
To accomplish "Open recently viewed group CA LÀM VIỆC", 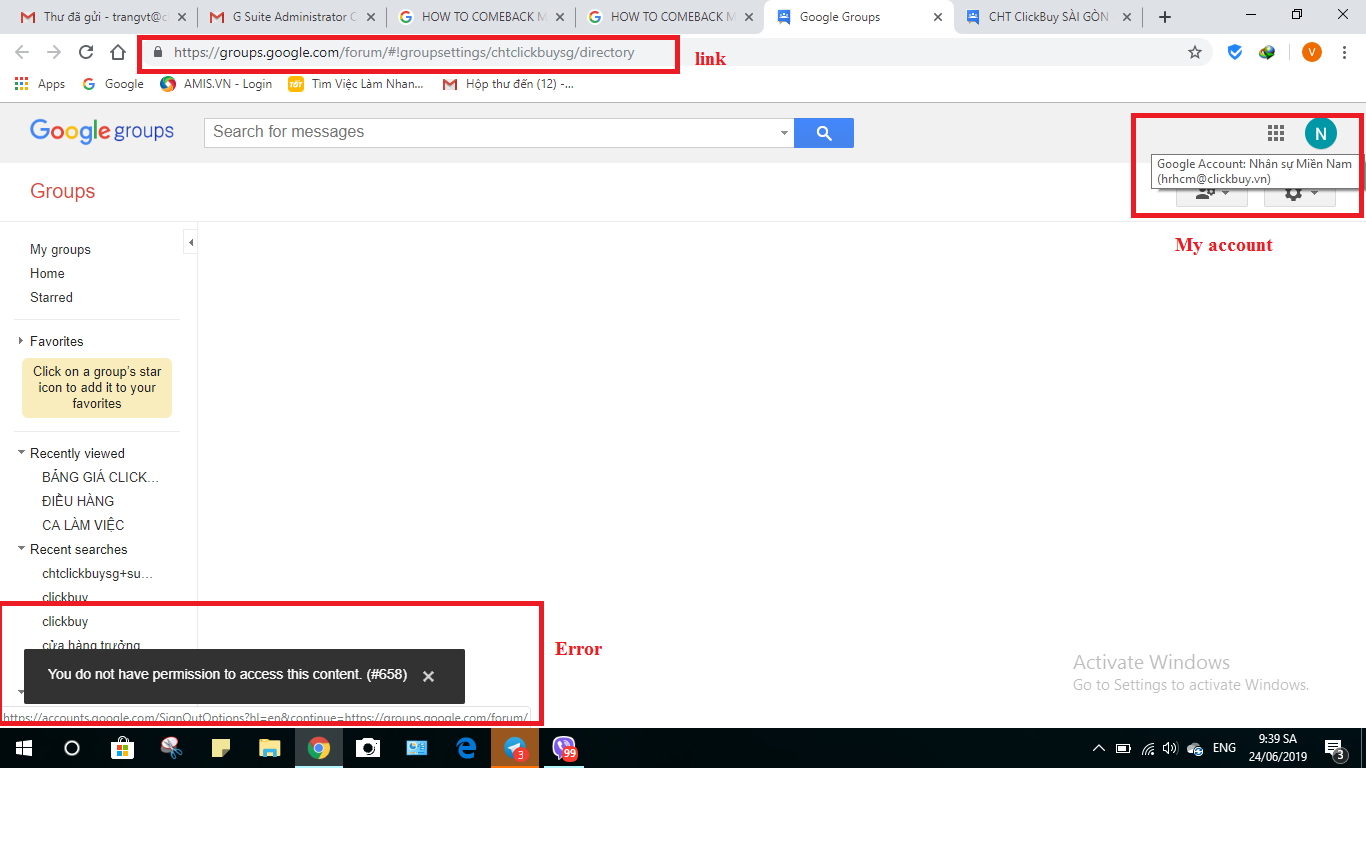I will (x=83, y=525).
